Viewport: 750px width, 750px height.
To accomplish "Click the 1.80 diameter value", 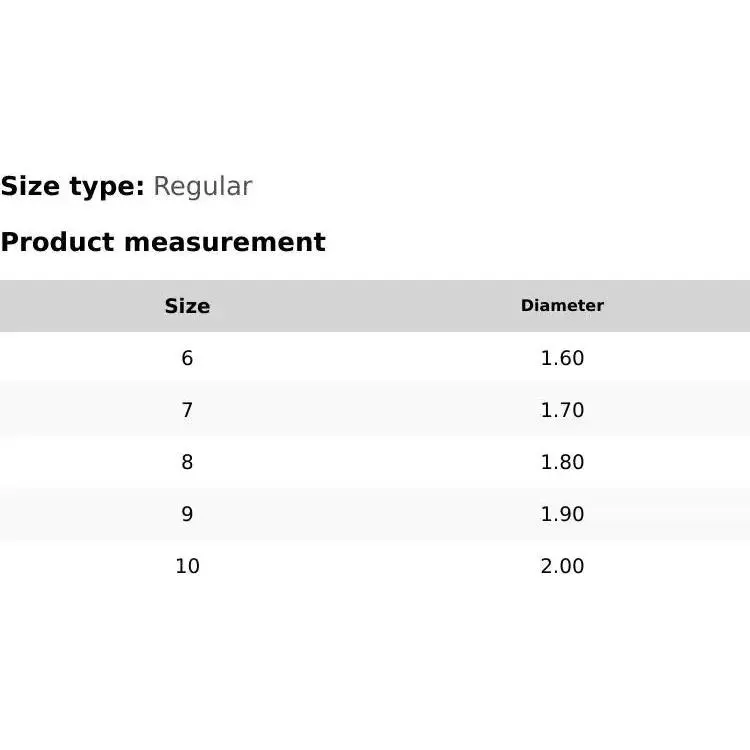I will click(562, 462).
